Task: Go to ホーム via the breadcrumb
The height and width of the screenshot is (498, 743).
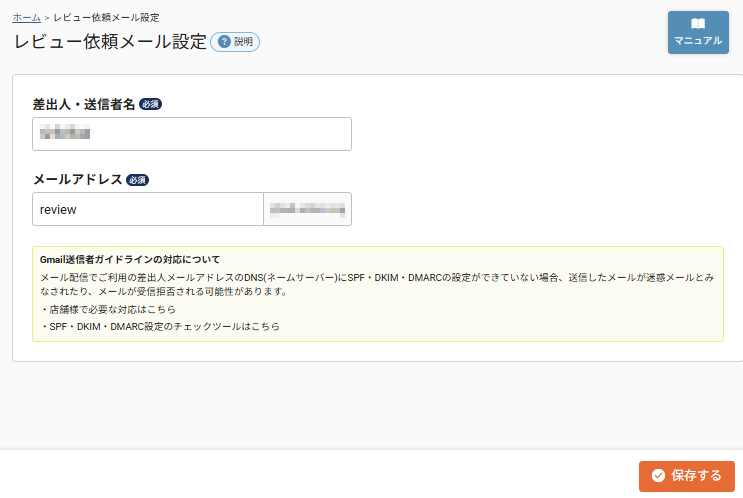Action: click(27, 18)
